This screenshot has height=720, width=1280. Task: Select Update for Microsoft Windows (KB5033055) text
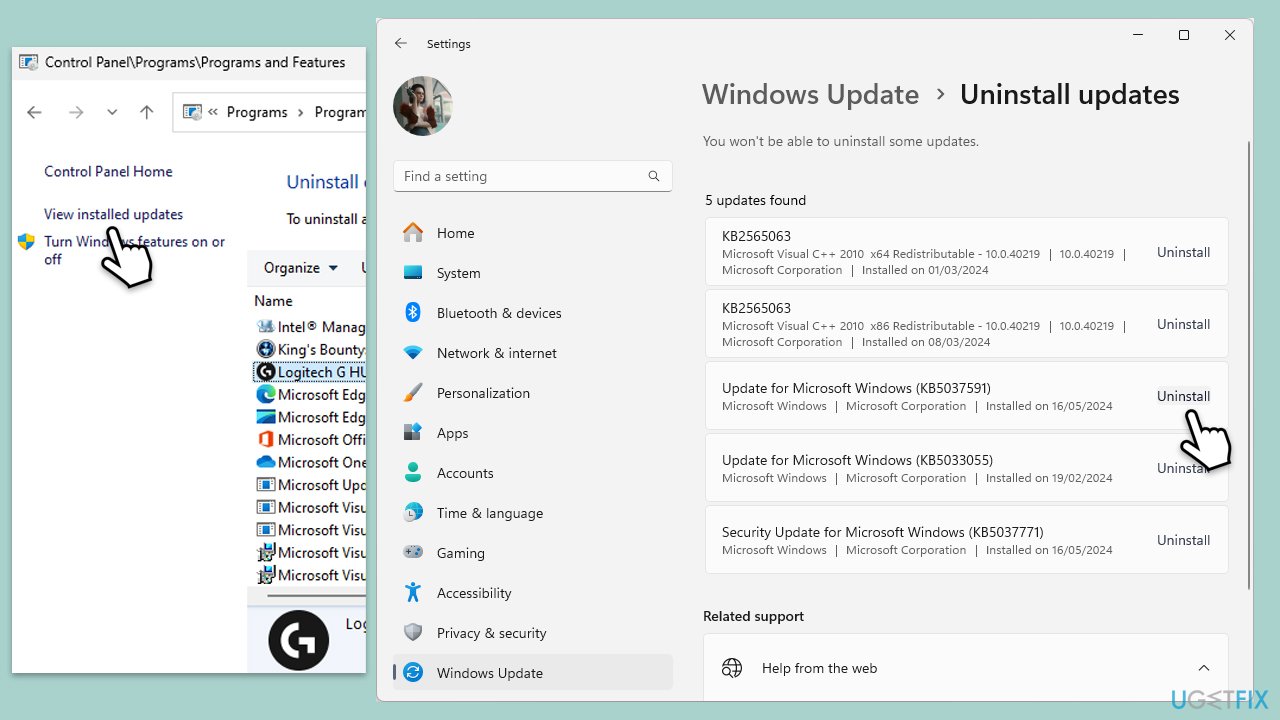857,460
